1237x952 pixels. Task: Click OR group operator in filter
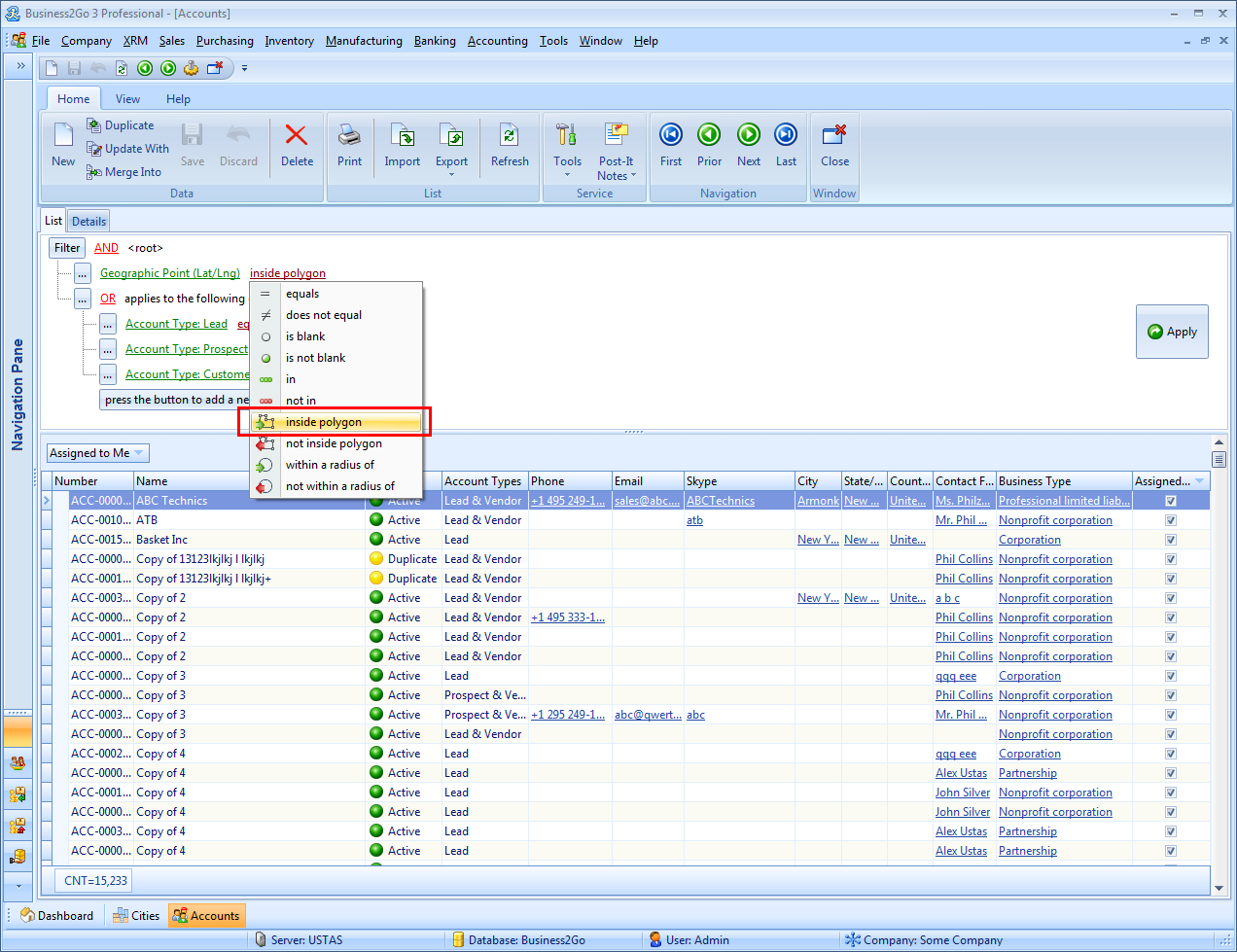108,299
